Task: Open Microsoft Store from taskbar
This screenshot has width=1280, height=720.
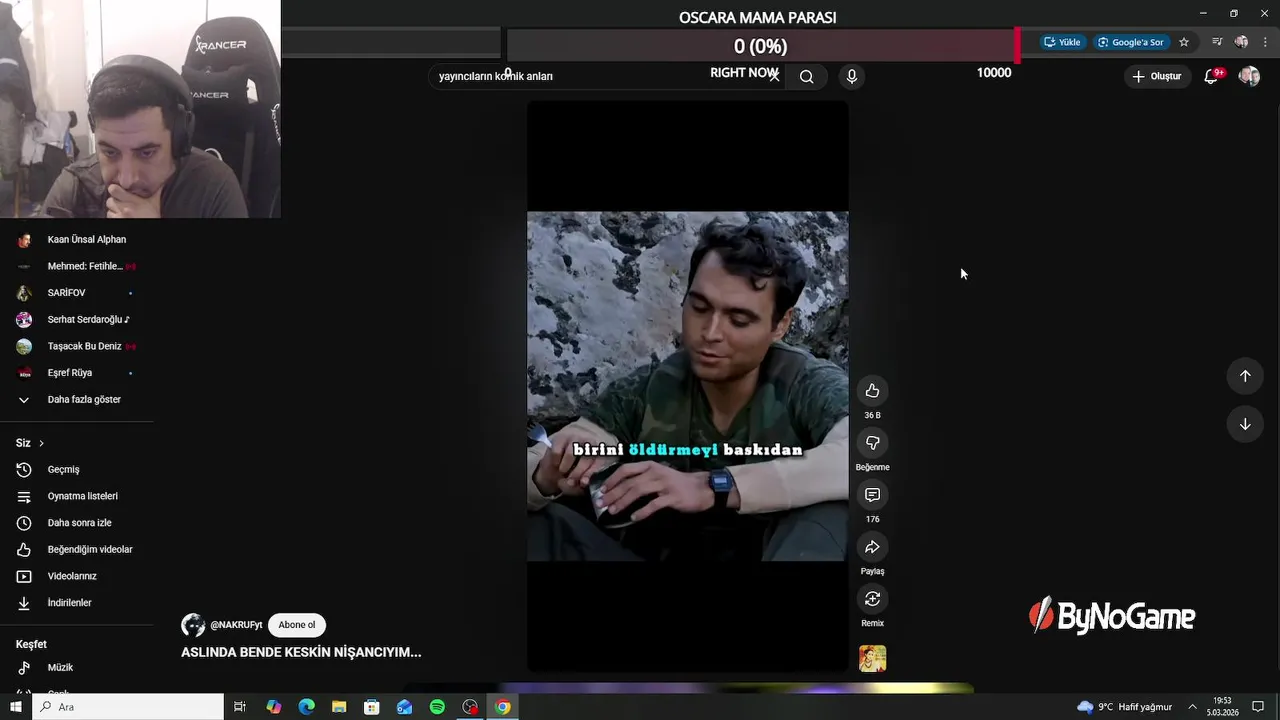Action: click(x=372, y=707)
